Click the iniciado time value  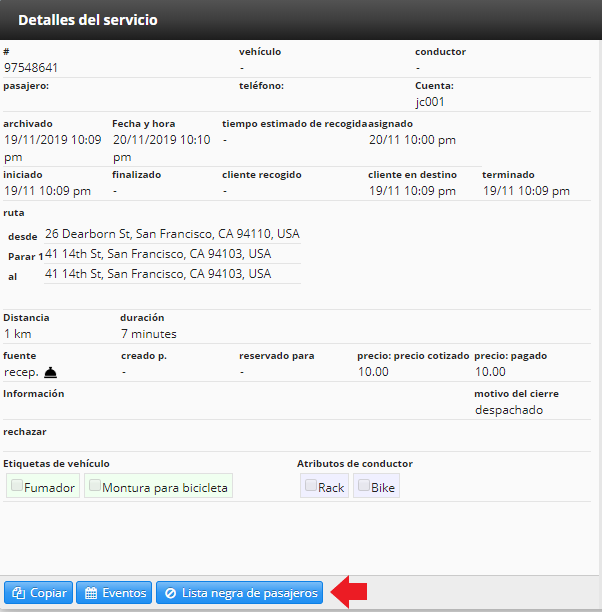click(x=47, y=191)
